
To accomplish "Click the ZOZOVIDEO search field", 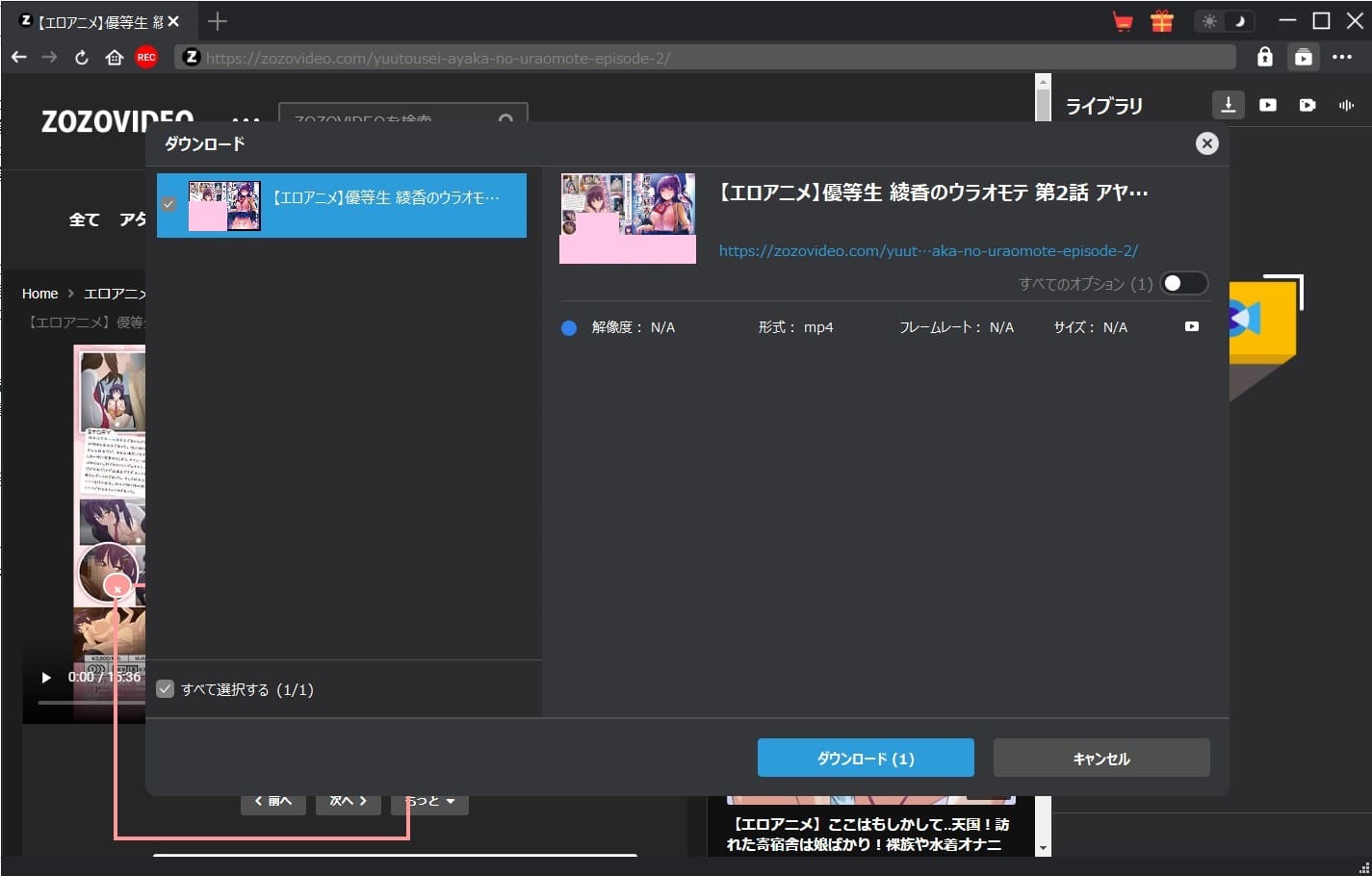I will point(402,114).
